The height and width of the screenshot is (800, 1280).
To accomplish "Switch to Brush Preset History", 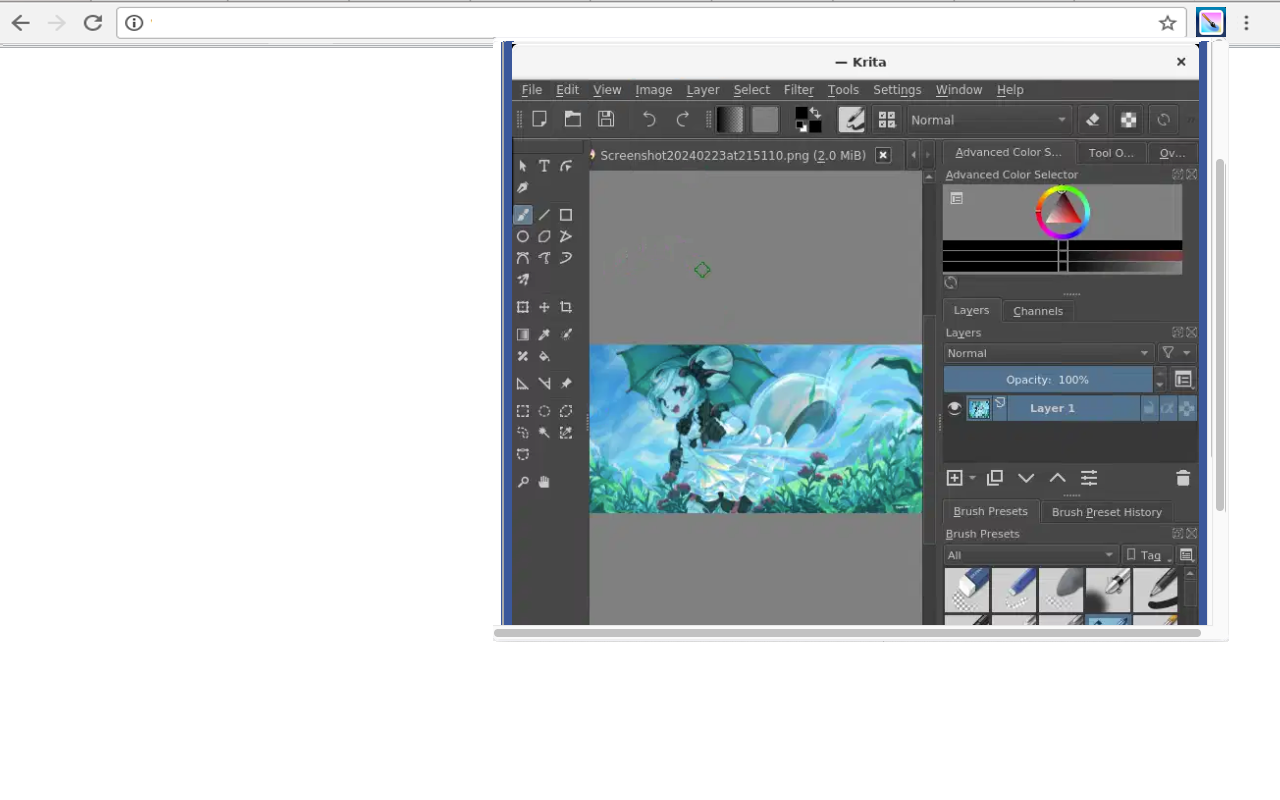I will coord(1106,511).
